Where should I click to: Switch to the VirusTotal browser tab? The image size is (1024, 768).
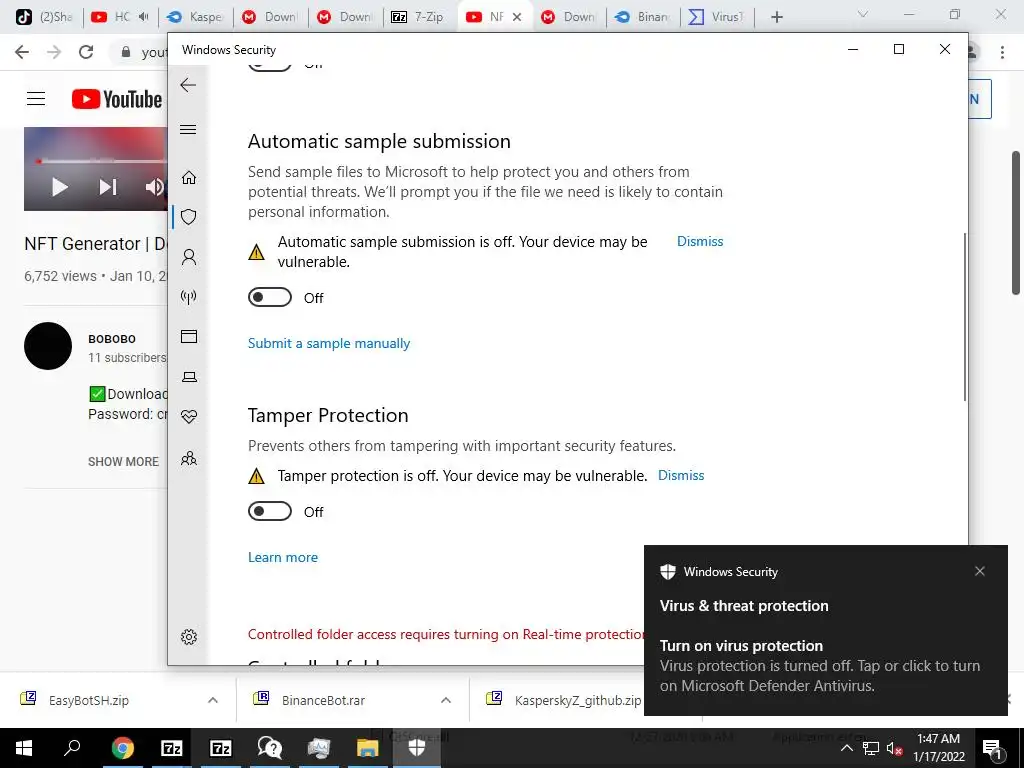pos(717,17)
